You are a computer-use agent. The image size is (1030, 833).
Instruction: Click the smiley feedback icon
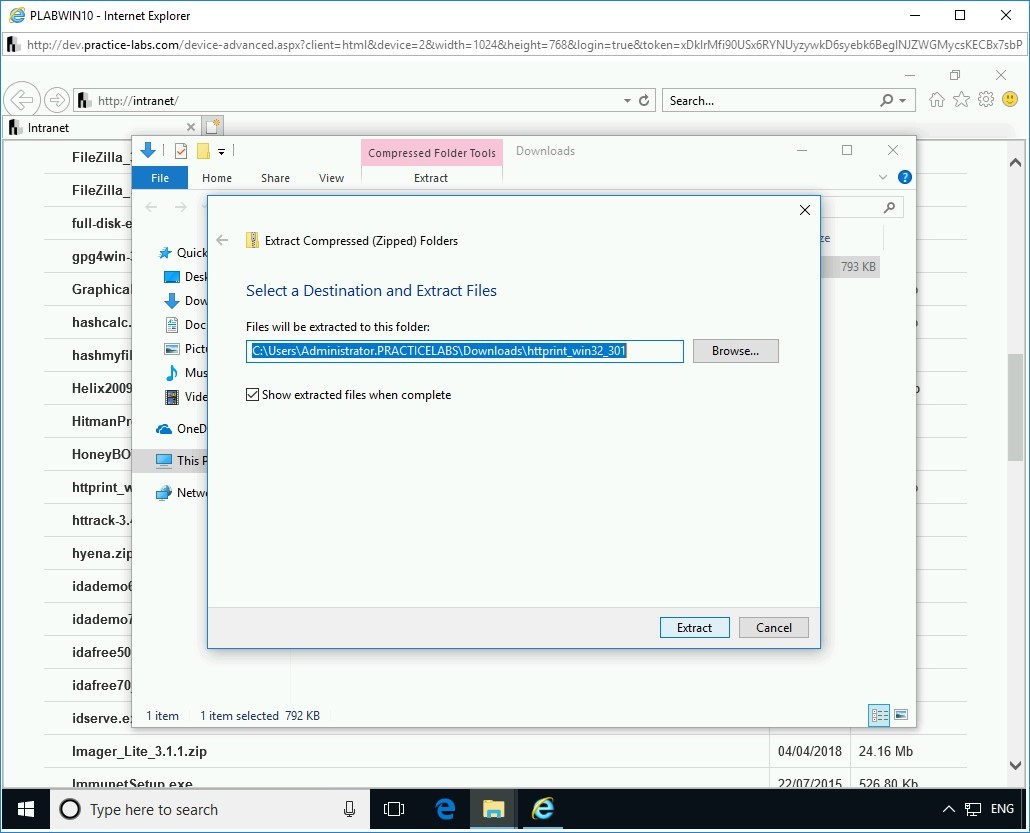1010,100
